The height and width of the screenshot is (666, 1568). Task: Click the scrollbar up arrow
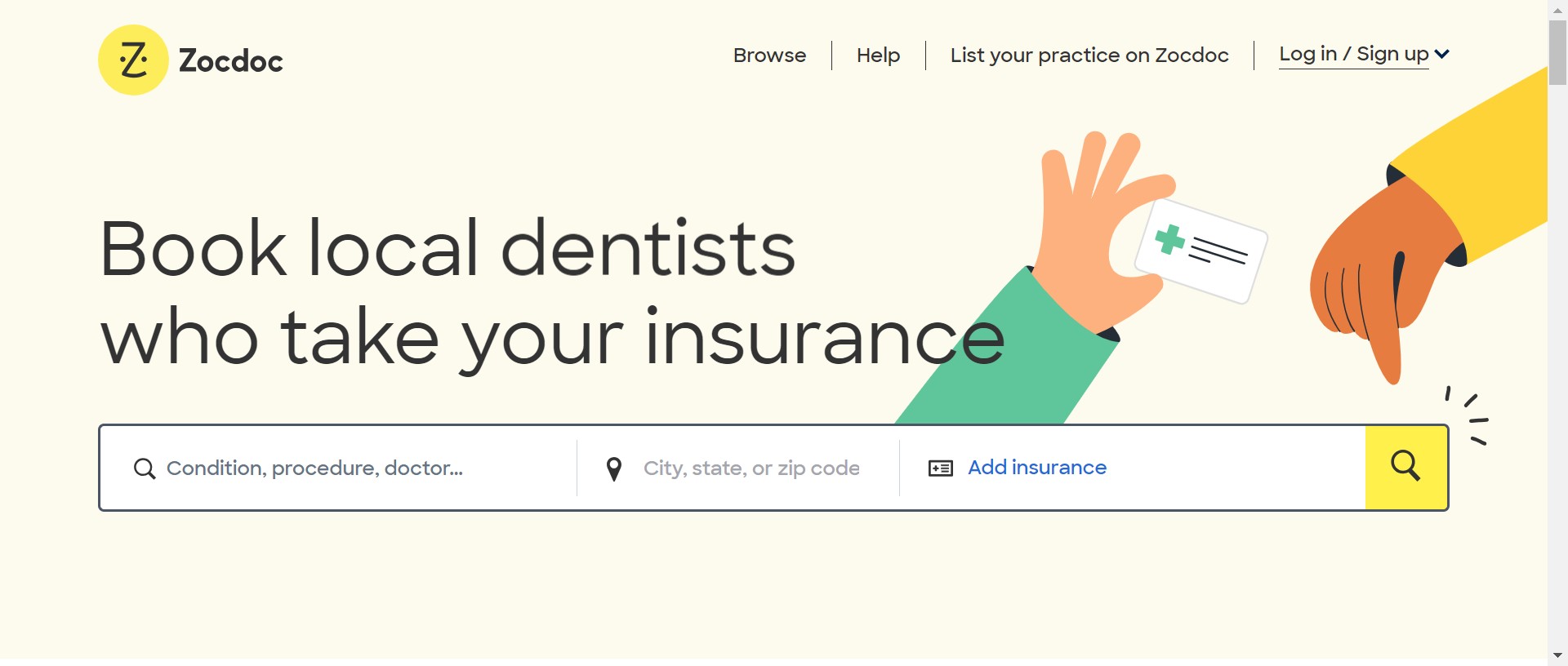point(1557,10)
